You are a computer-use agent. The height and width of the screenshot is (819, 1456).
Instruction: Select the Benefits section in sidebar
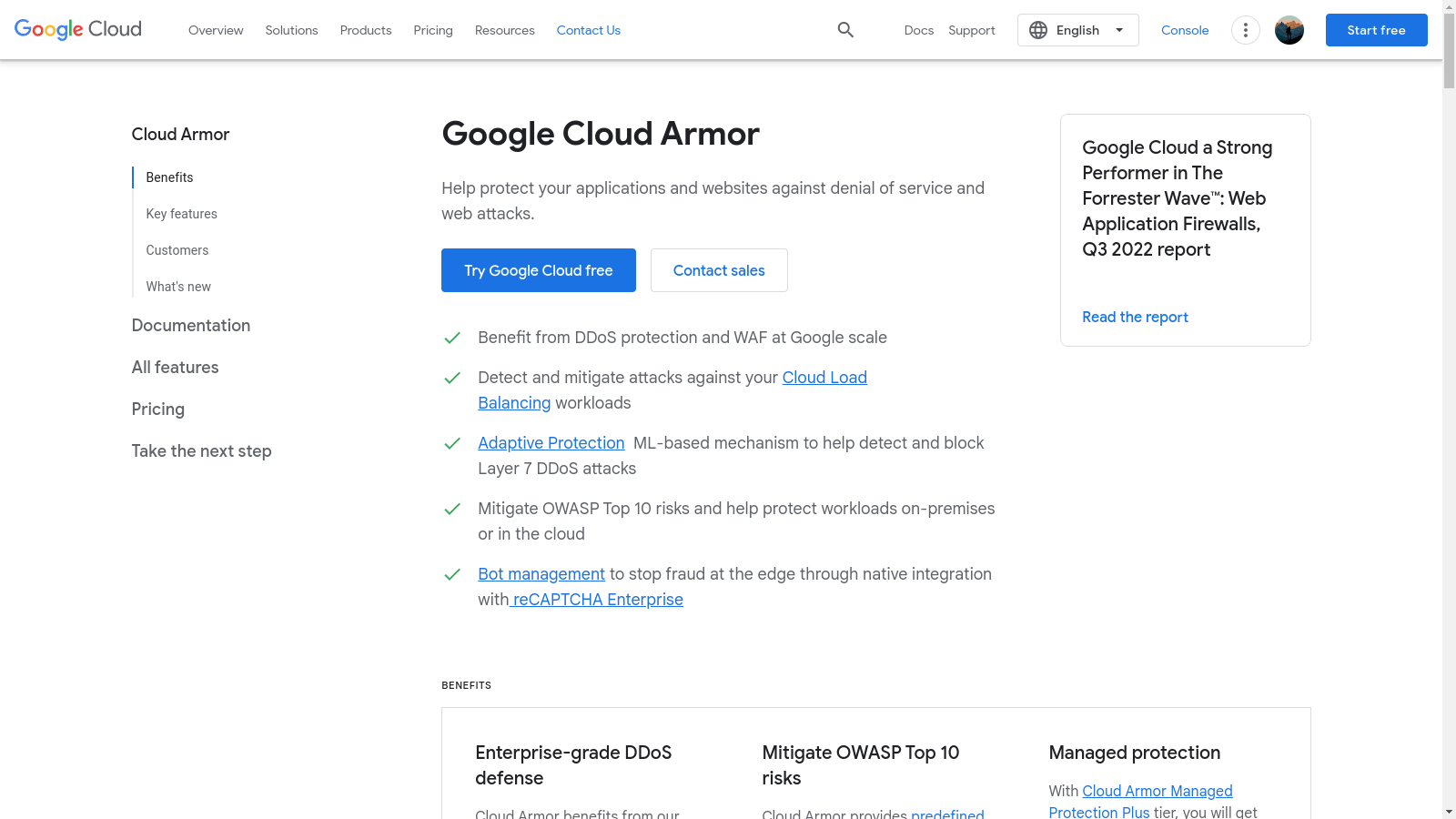click(168, 177)
